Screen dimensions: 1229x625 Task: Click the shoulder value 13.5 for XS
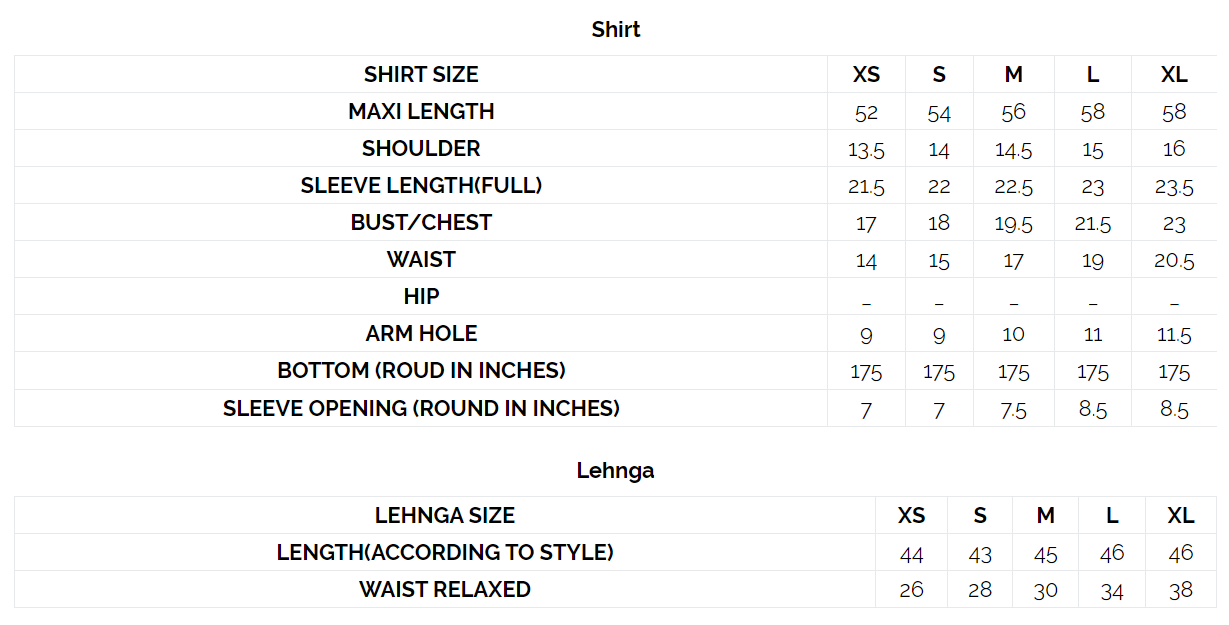pos(866,150)
